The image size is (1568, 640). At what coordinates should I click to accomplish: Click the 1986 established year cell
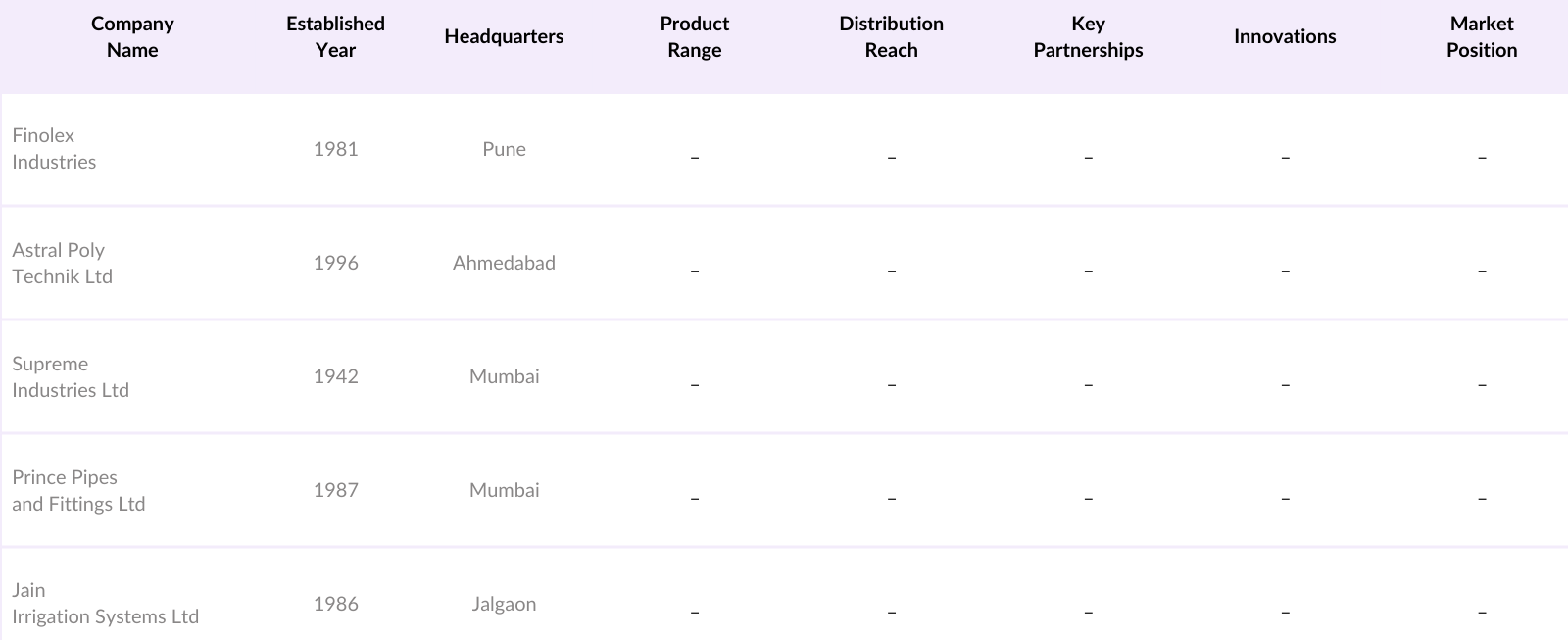click(x=335, y=604)
